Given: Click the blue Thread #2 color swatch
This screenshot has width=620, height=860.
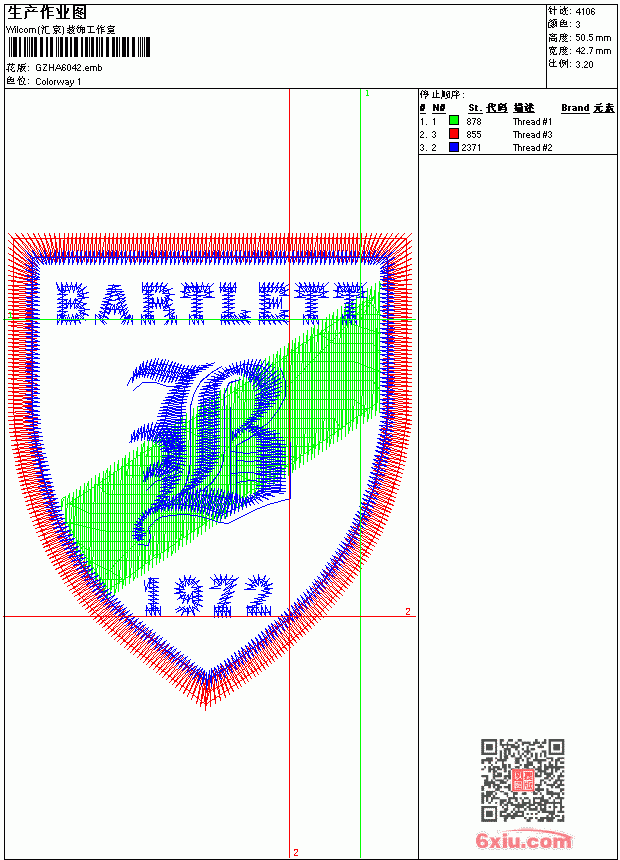Looking at the screenshot, I should (454, 147).
